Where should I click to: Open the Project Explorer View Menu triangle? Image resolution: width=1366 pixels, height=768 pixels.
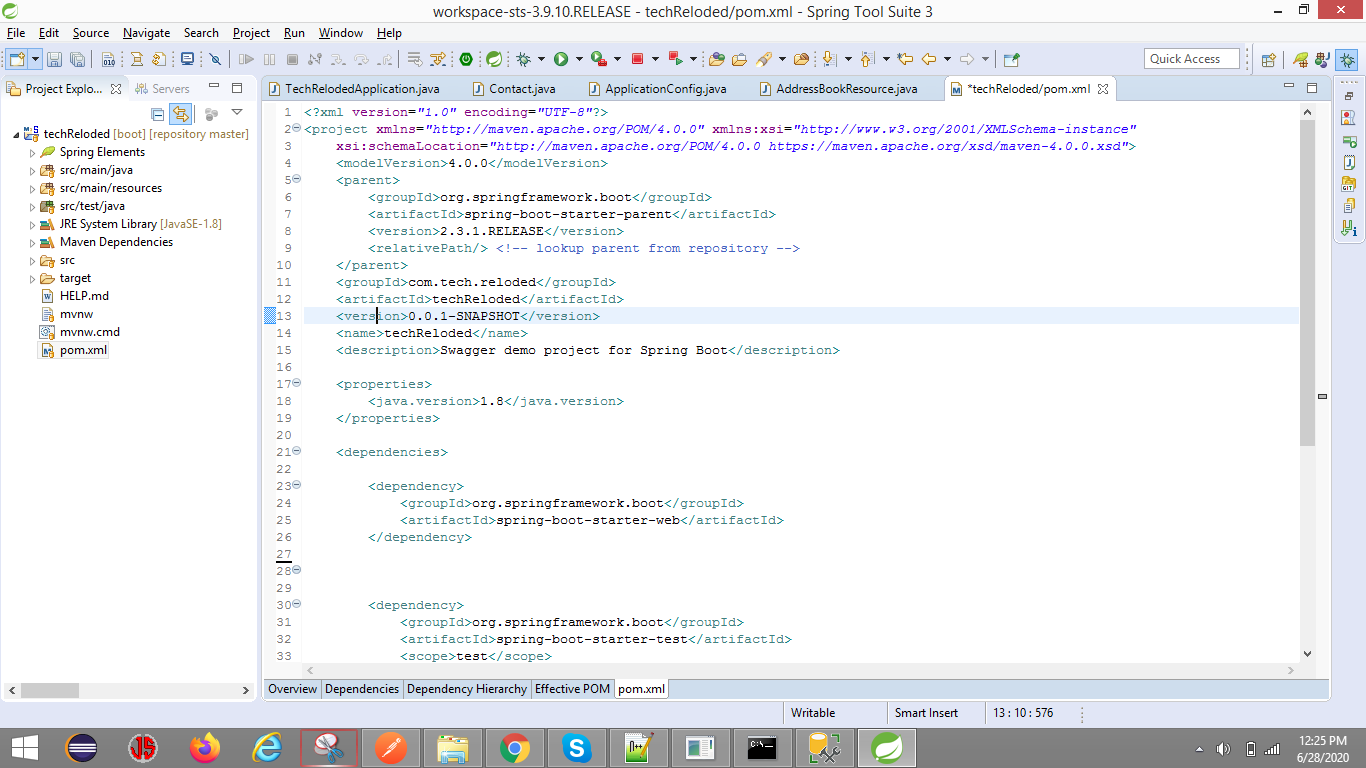coord(237,113)
